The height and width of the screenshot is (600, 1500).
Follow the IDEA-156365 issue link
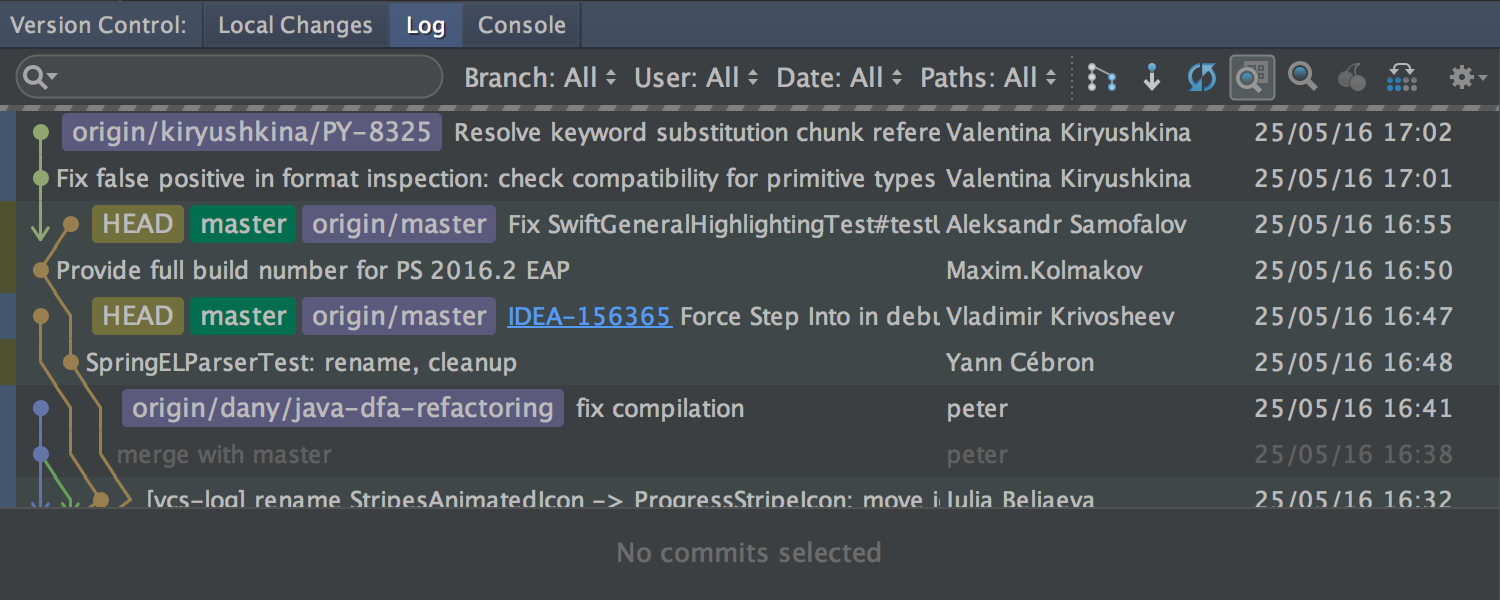click(589, 316)
